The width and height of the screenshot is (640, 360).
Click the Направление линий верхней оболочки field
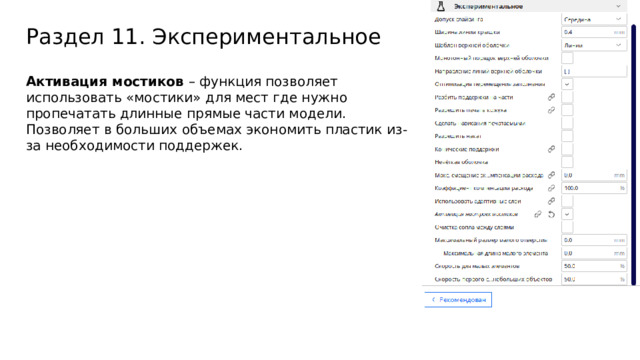[593, 71]
